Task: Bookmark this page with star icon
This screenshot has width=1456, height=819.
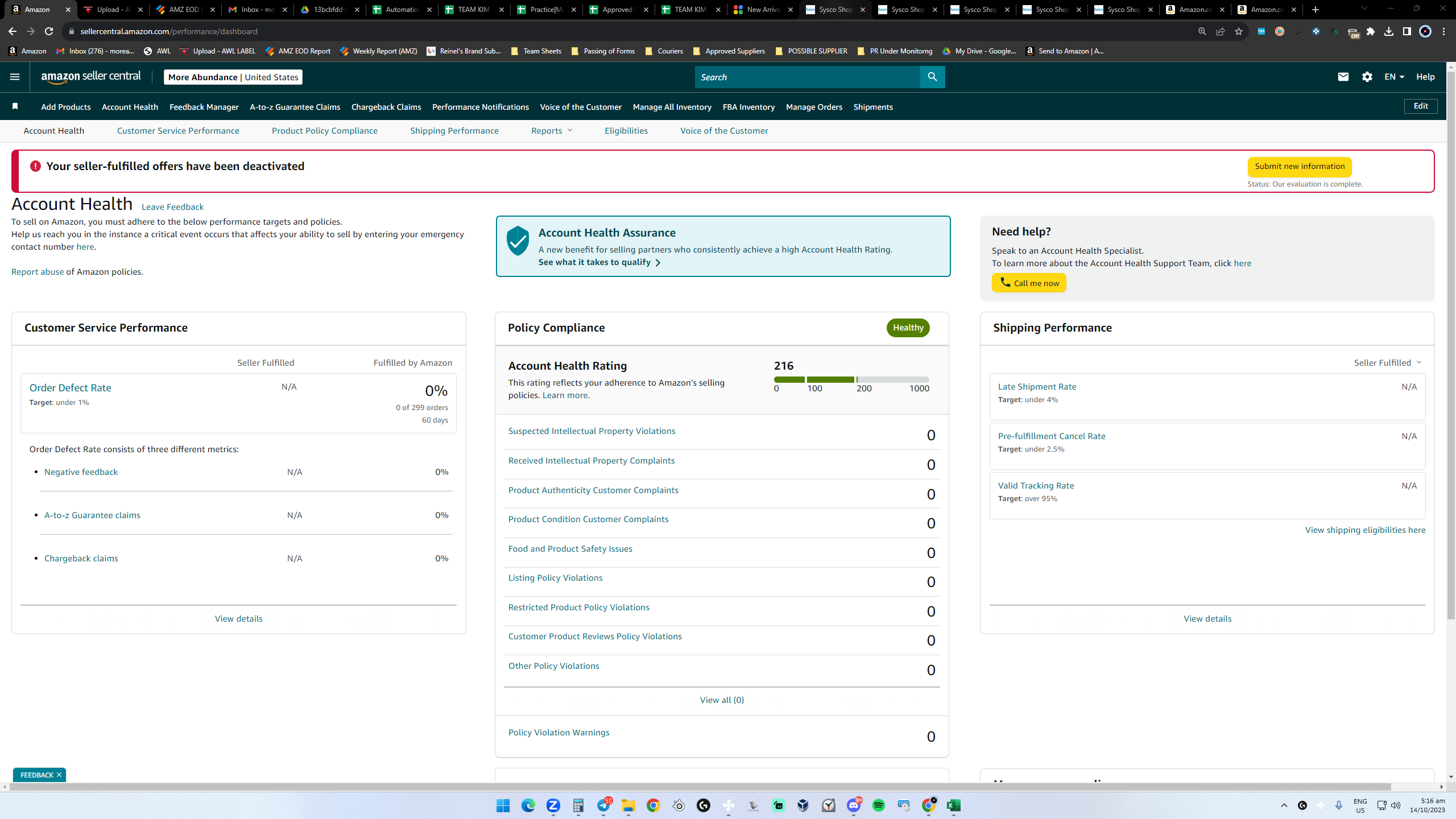Action: tap(1238, 31)
